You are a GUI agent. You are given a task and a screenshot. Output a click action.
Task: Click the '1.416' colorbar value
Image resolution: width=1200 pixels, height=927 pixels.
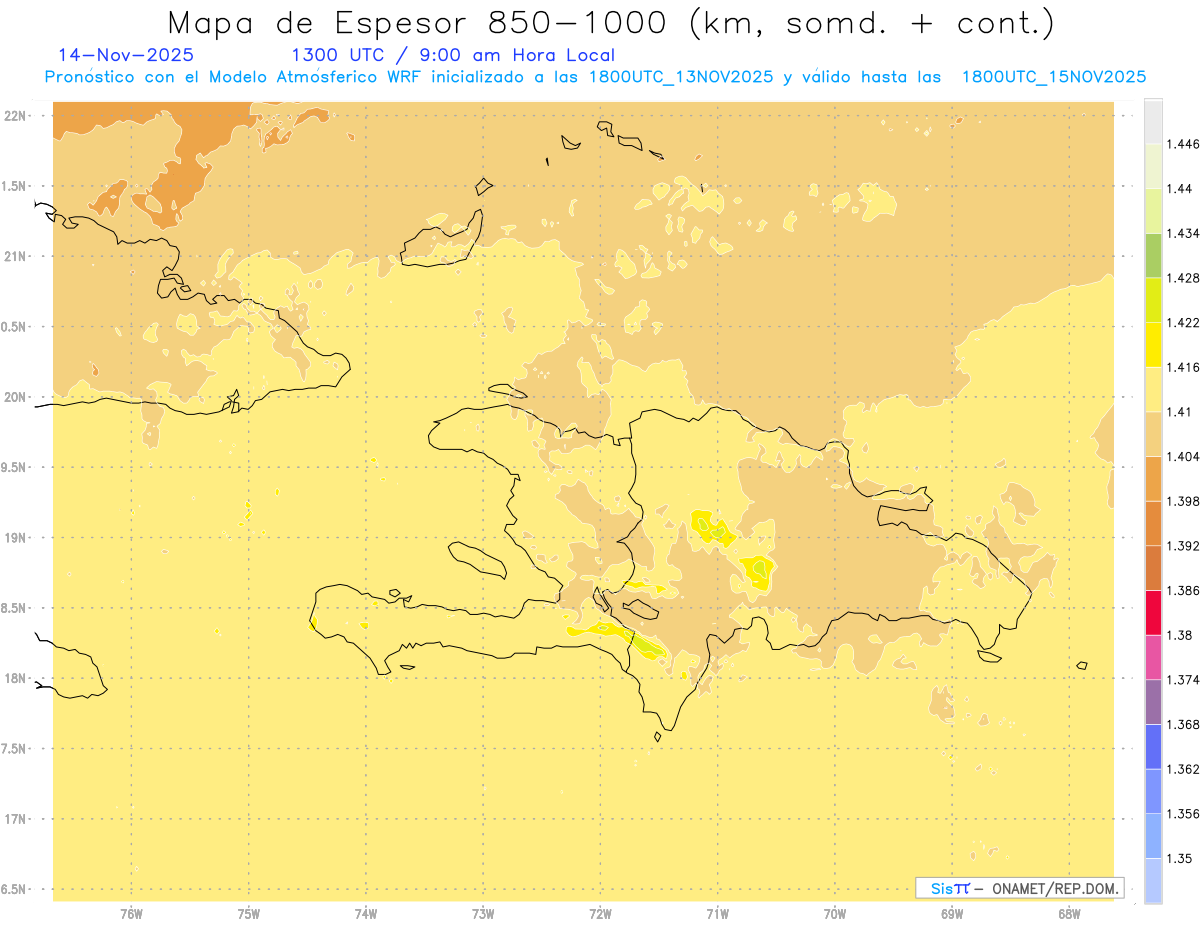[1185, 367]
